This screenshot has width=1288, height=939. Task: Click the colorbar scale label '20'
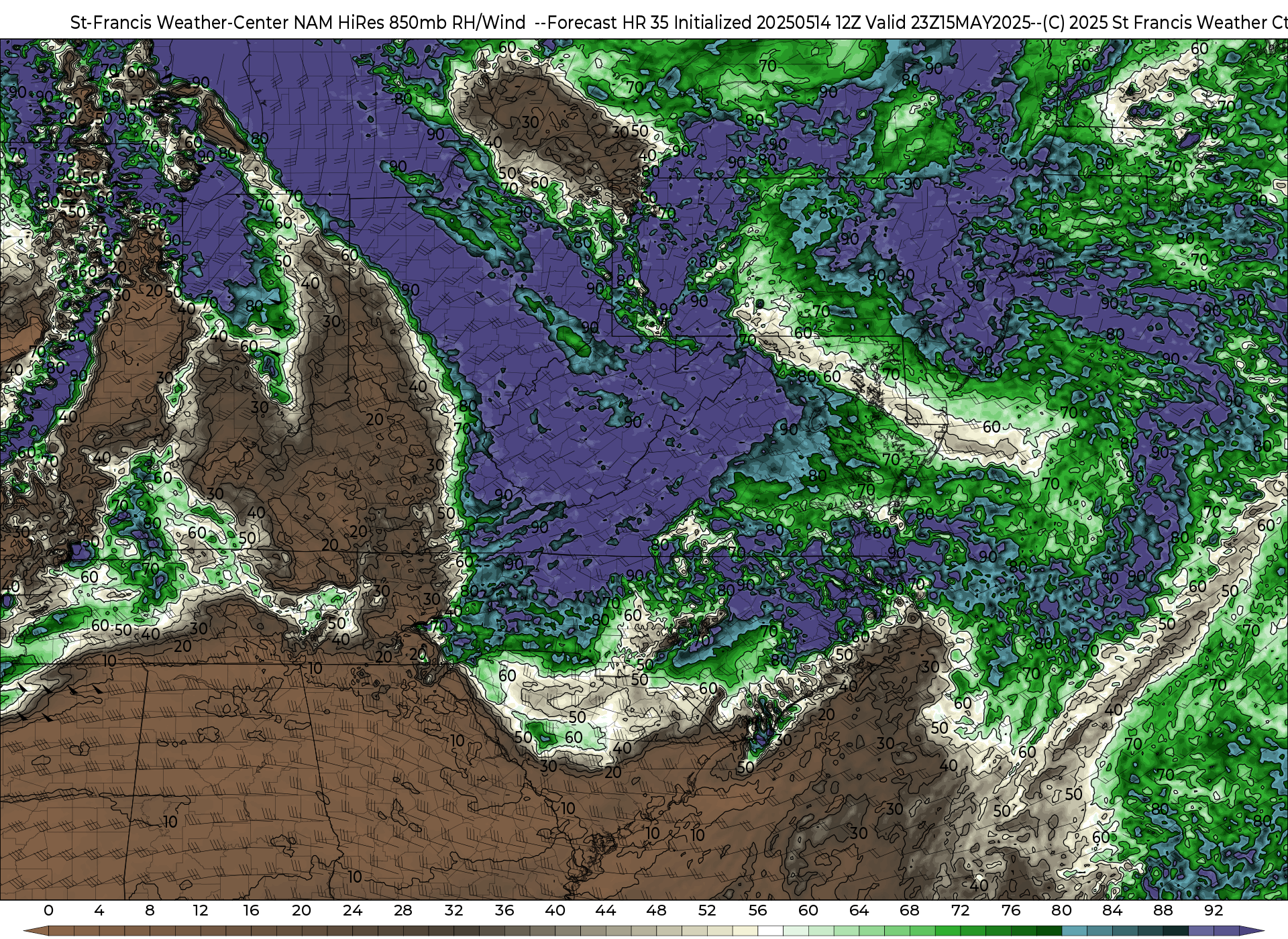tap(302, 910)
